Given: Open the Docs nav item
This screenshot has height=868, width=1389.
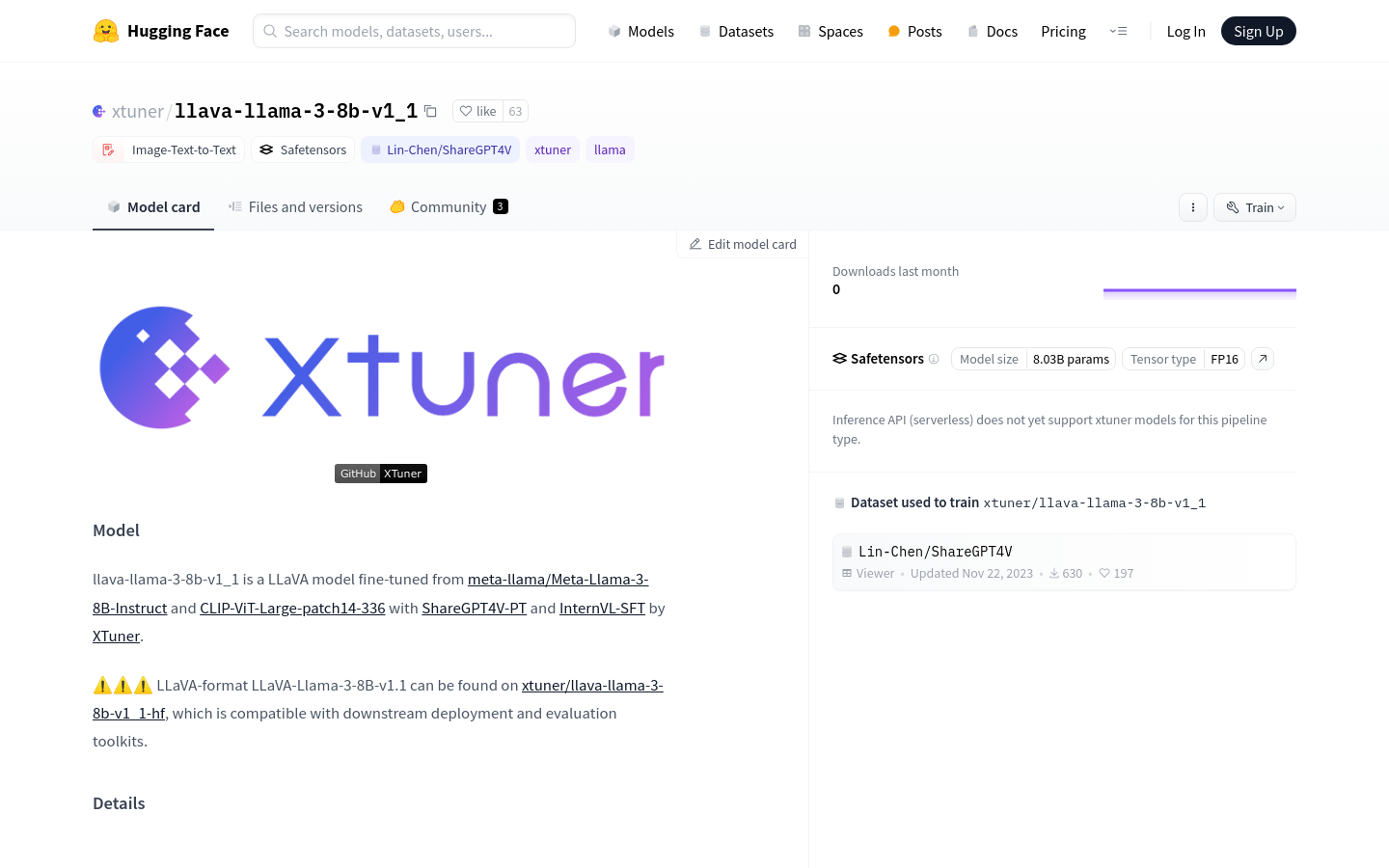Looking at the screenshot, I should [992, 31].
